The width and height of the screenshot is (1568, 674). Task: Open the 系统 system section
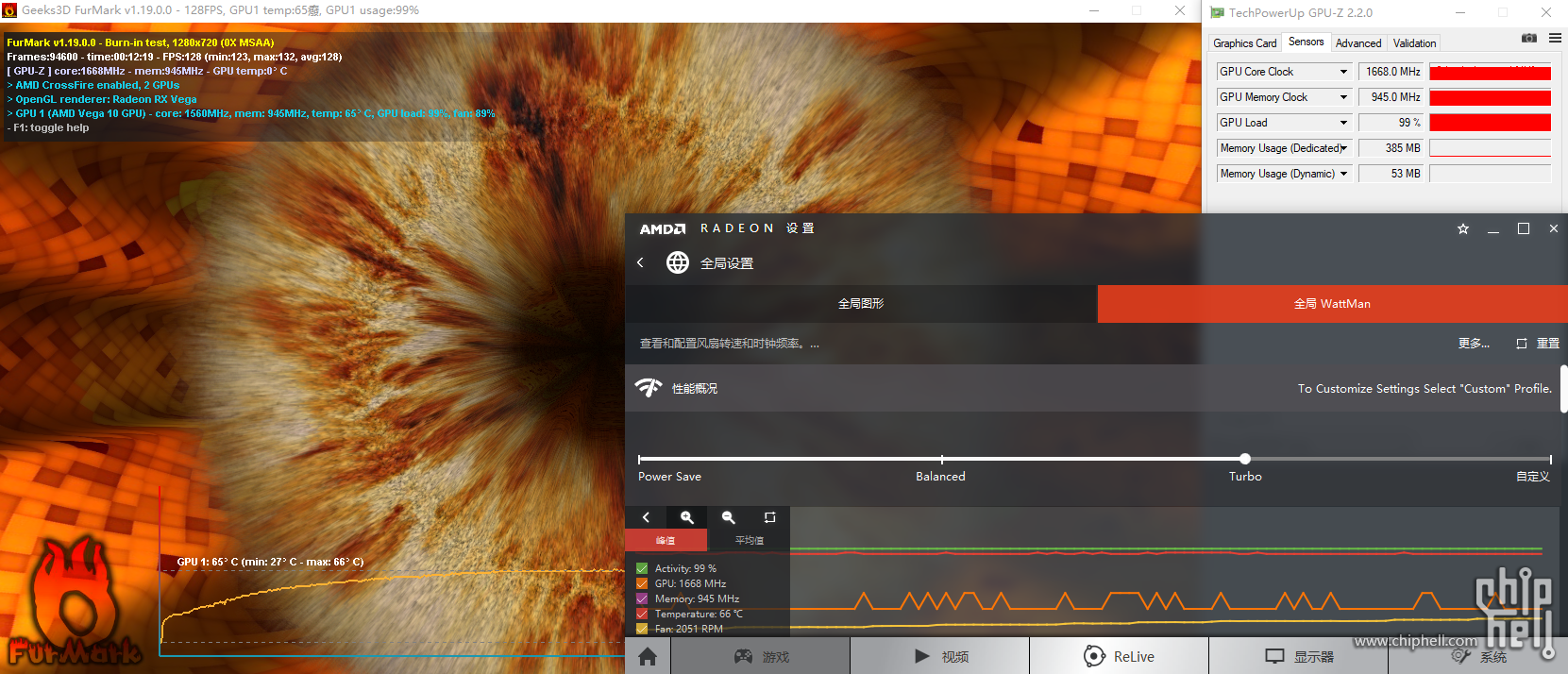(1478, 656)
